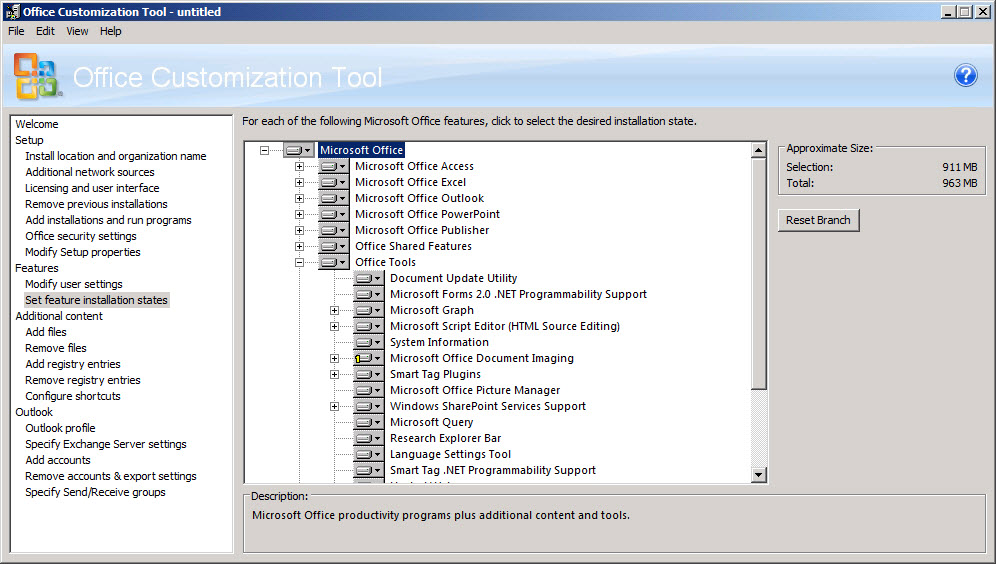Image resolution: width=996 pixels, height=564 pixels.
Task: Collapse the Microsoft Office root node
Action: (264, 151)
